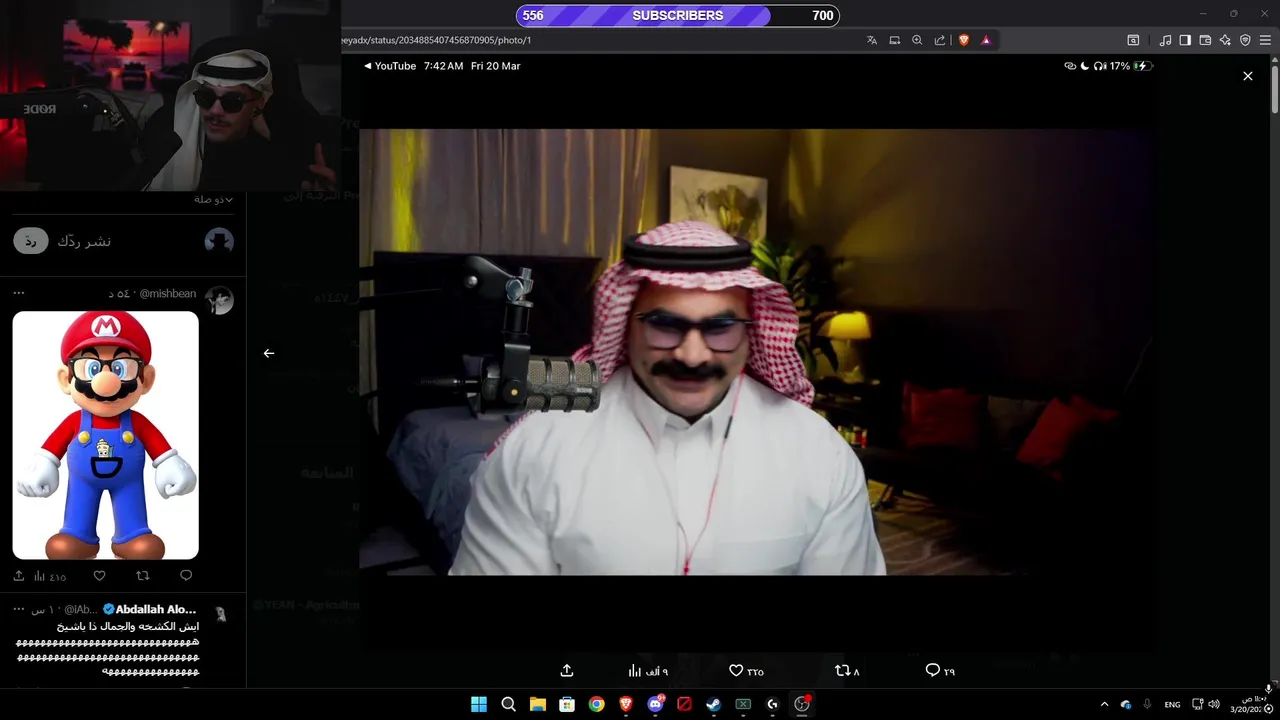Open replies on main photo tweet showing 29
The image size is (1280, 720).
(940, 671)
